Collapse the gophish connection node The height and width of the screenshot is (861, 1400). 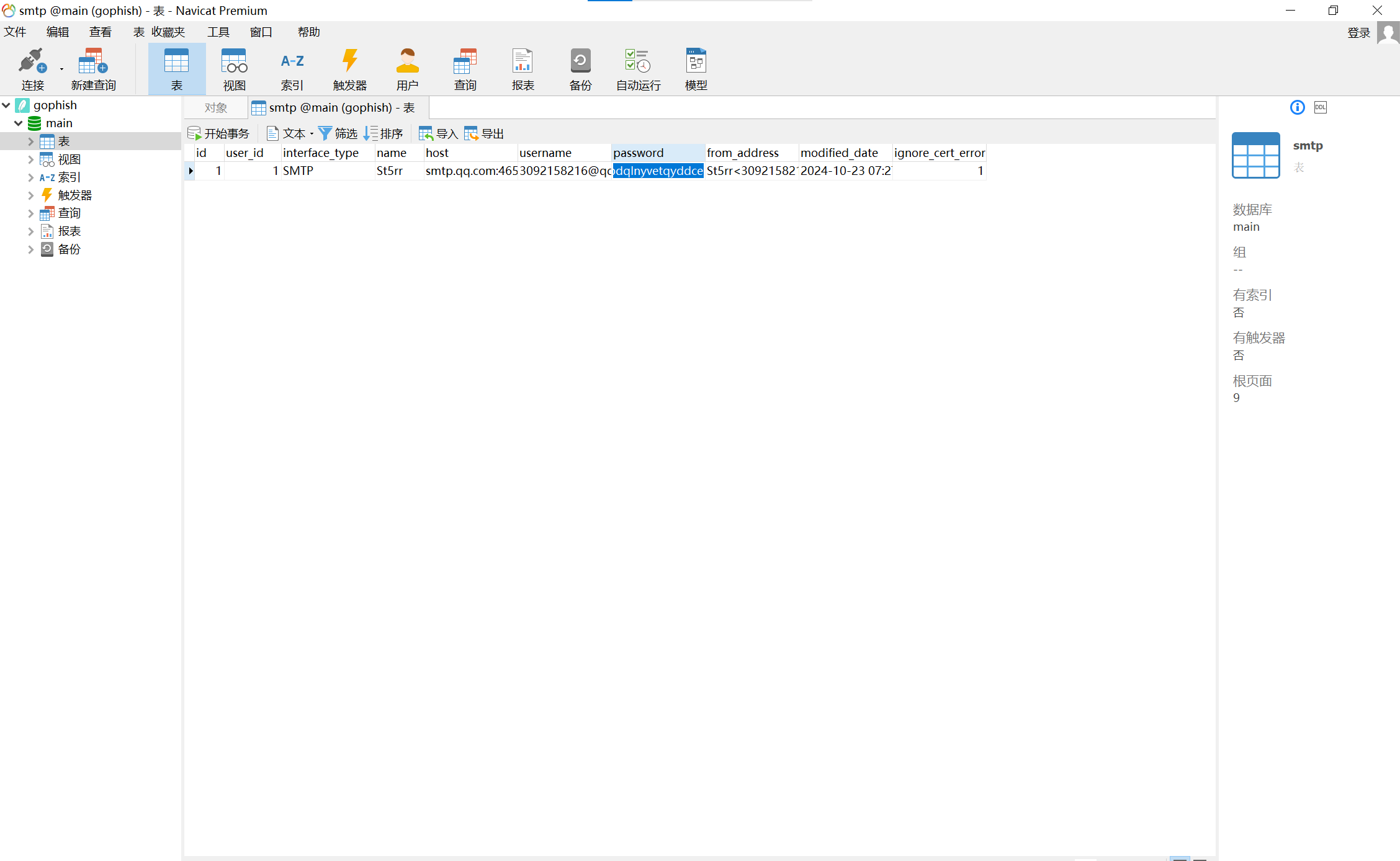click(6, 105)
